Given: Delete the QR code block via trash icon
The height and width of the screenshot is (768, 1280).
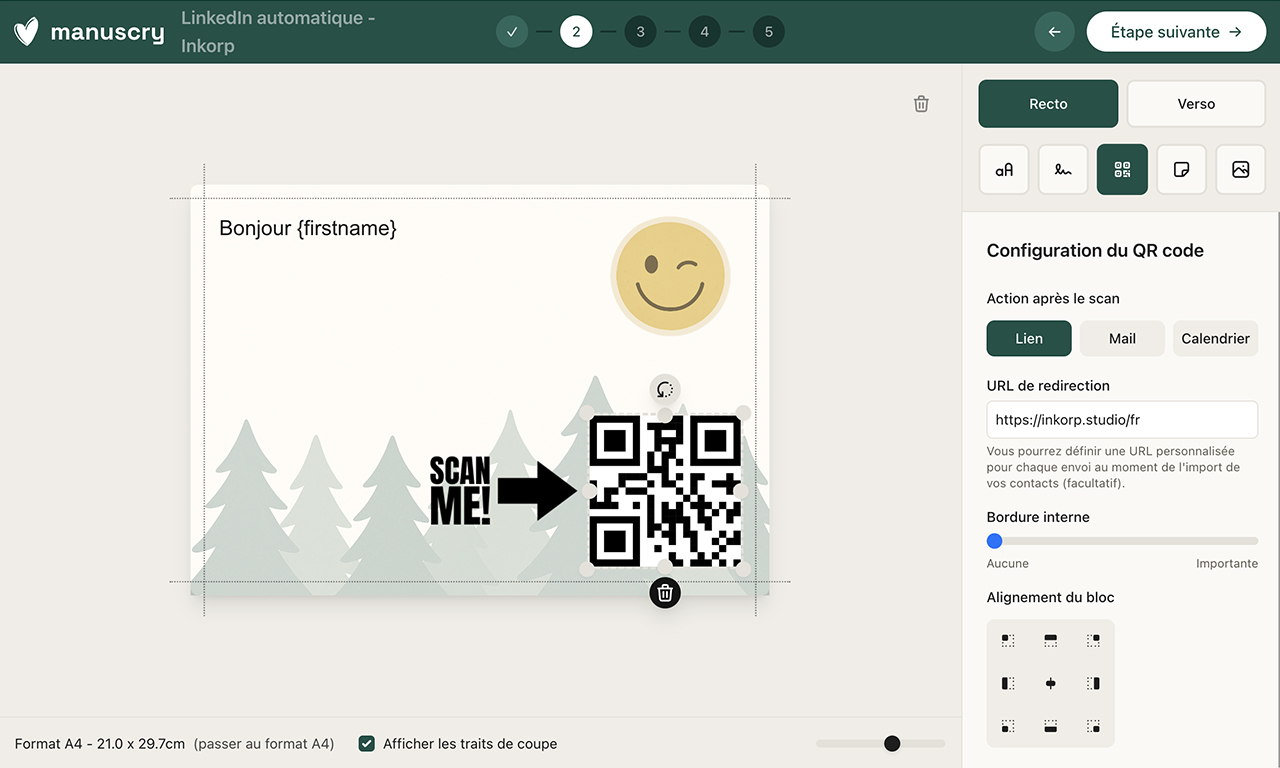Looking at the screenshot, I should pos(664,592).
